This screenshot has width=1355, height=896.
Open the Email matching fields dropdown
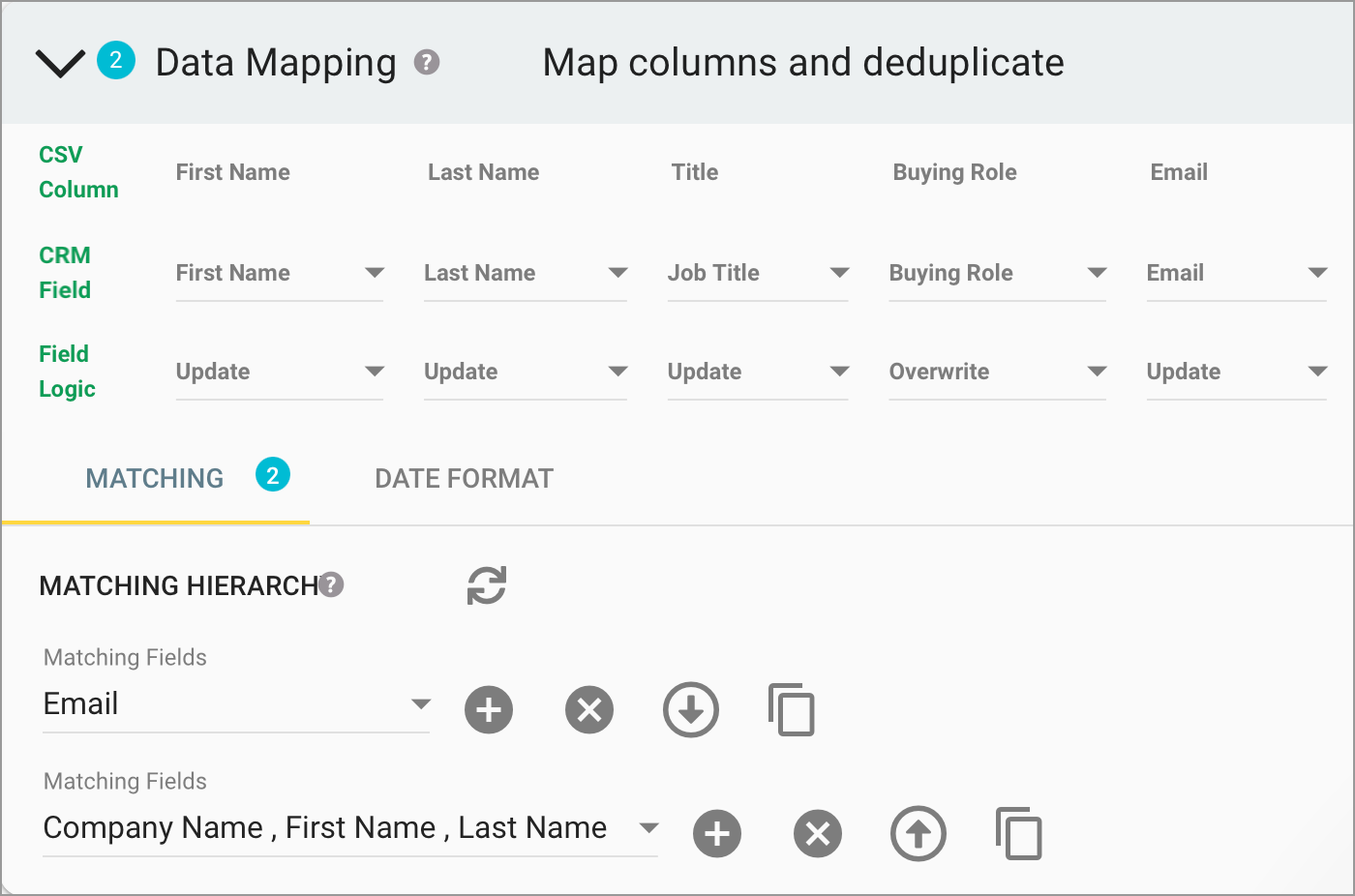237,705
